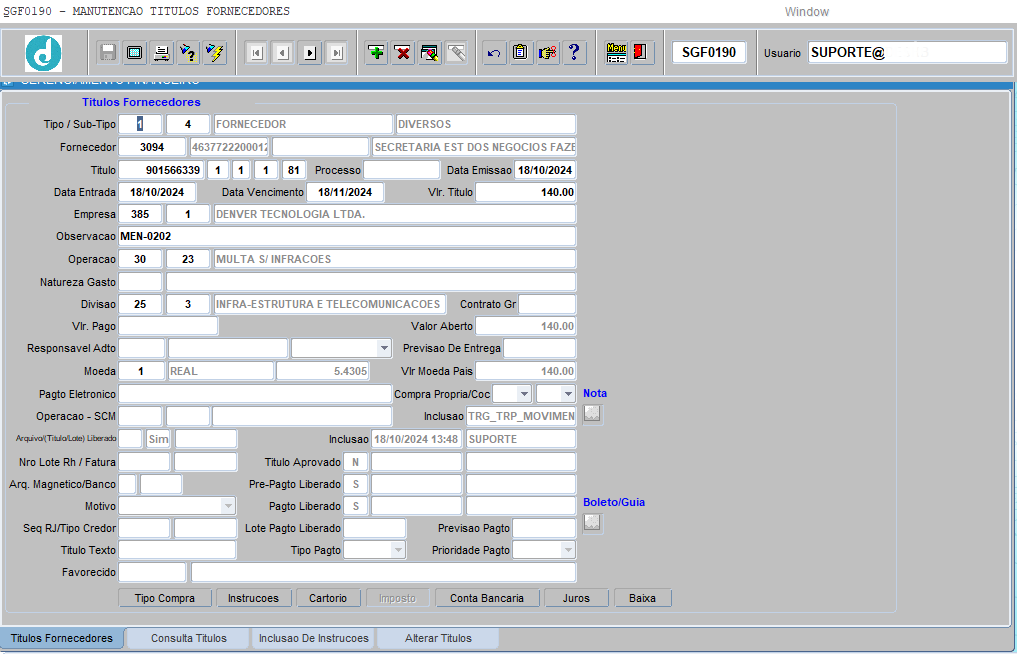Click the screen print monitor icon
1017x654 pixels.
[135, 53]
